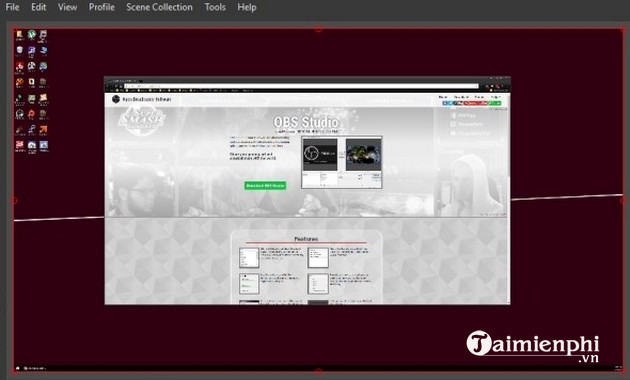Viewport: 630px width, 380px height.
Task: Open the View menu
Action: click(67, 7)
